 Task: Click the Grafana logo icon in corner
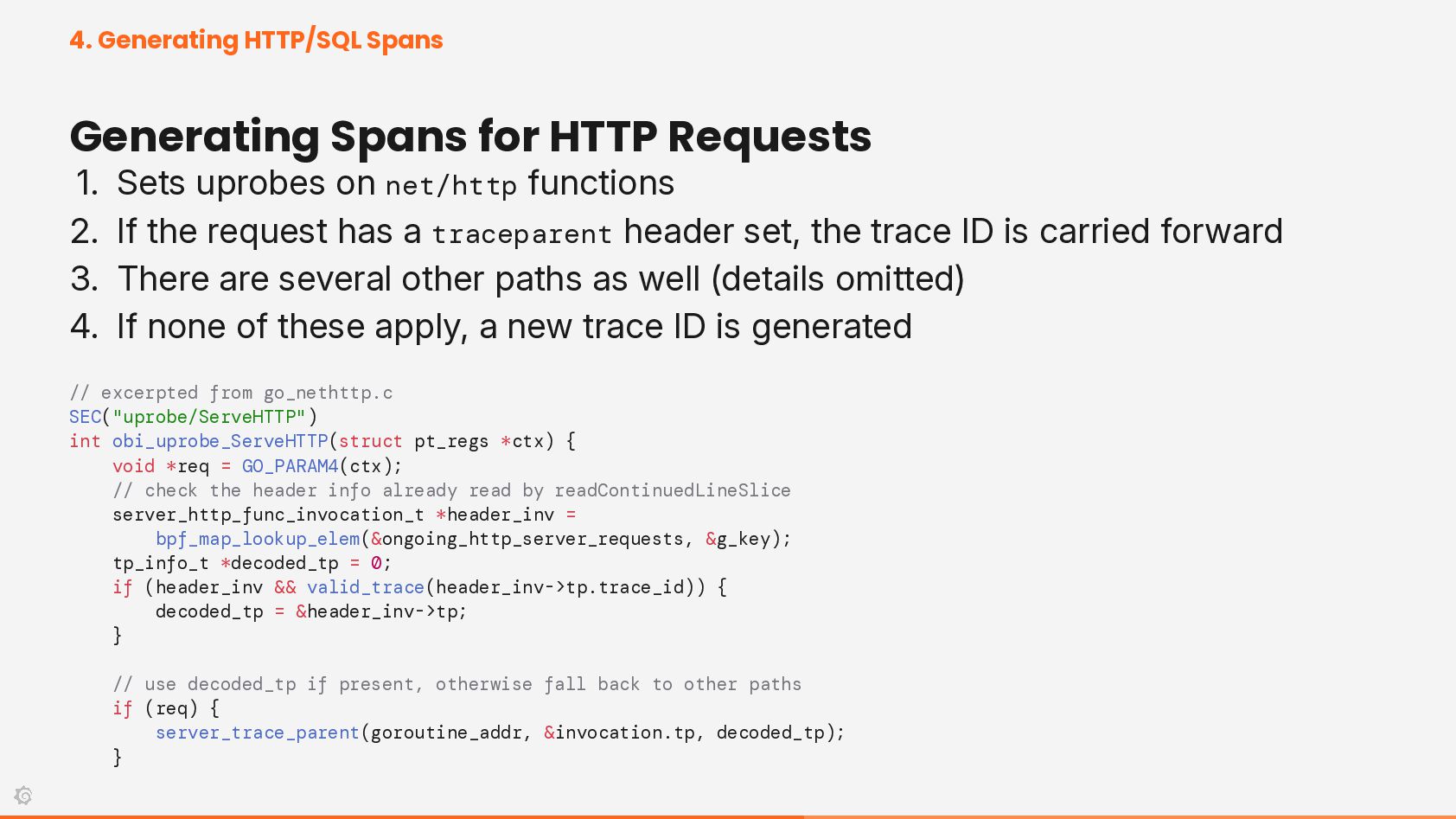click(23, 795)
